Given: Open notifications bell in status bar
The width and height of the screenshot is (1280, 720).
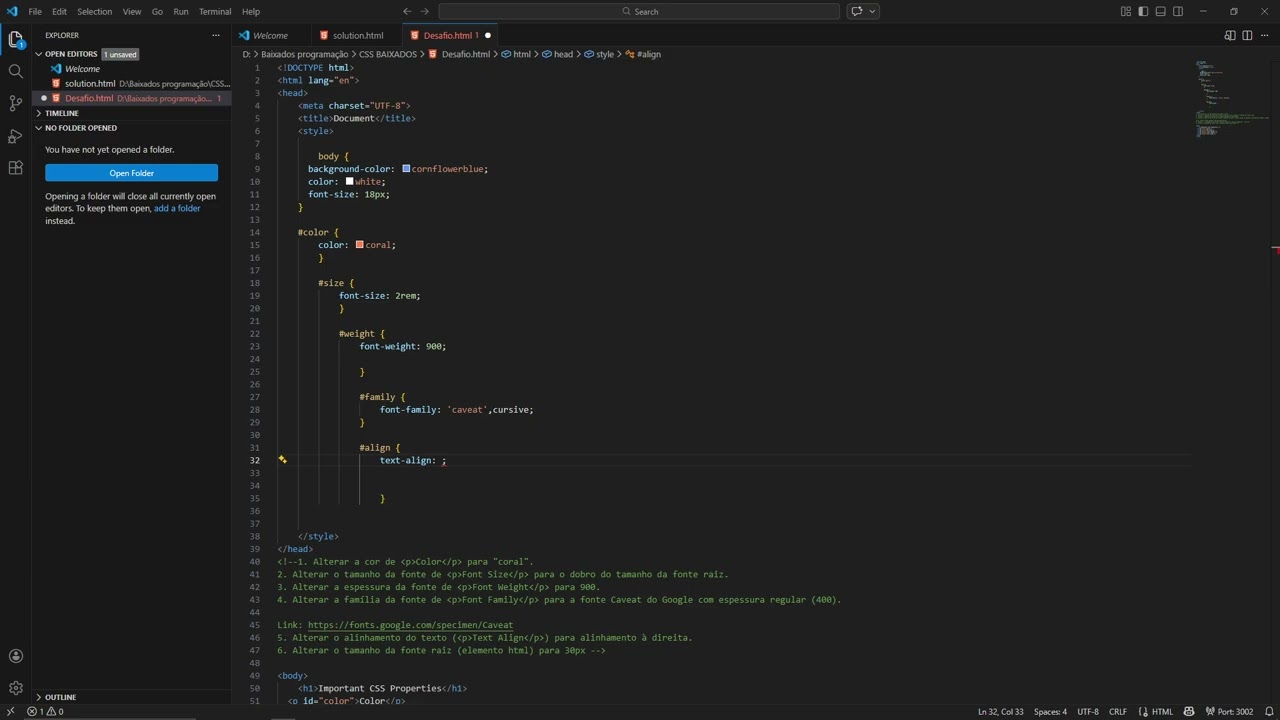Looking at the screenshot, I should click(x=1268, y=712).
